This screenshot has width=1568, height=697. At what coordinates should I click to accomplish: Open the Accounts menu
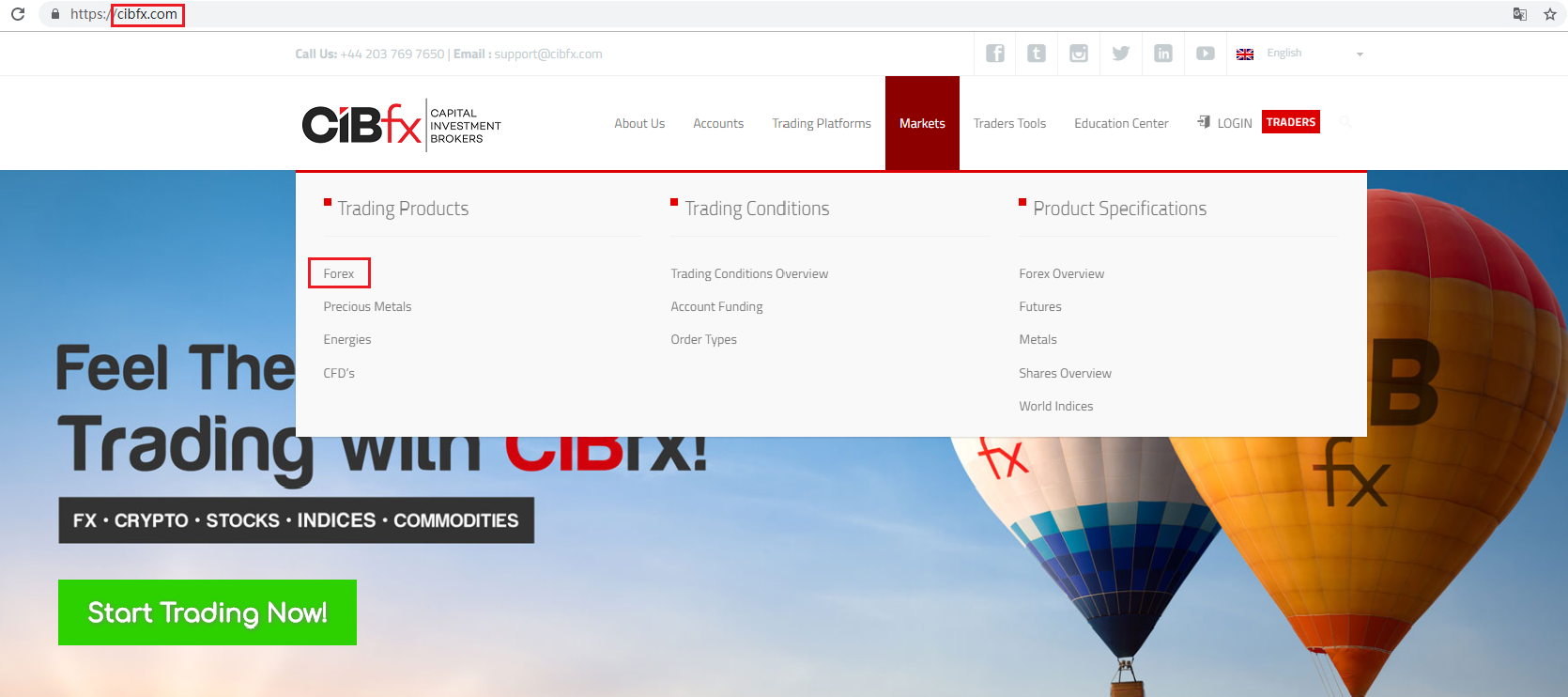click(718, 123)
